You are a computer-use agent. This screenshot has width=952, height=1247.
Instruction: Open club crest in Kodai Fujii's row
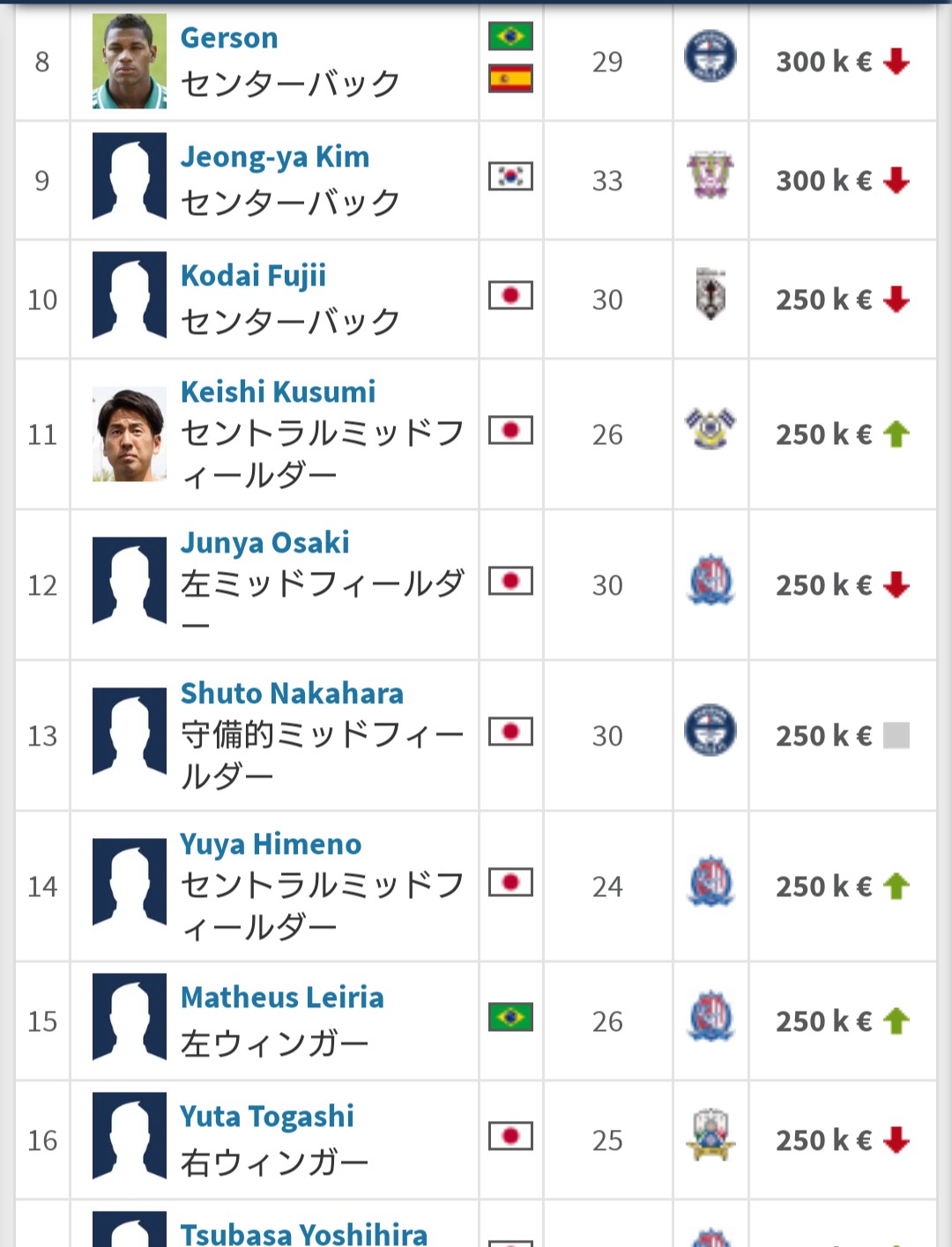tap(710, 293)
